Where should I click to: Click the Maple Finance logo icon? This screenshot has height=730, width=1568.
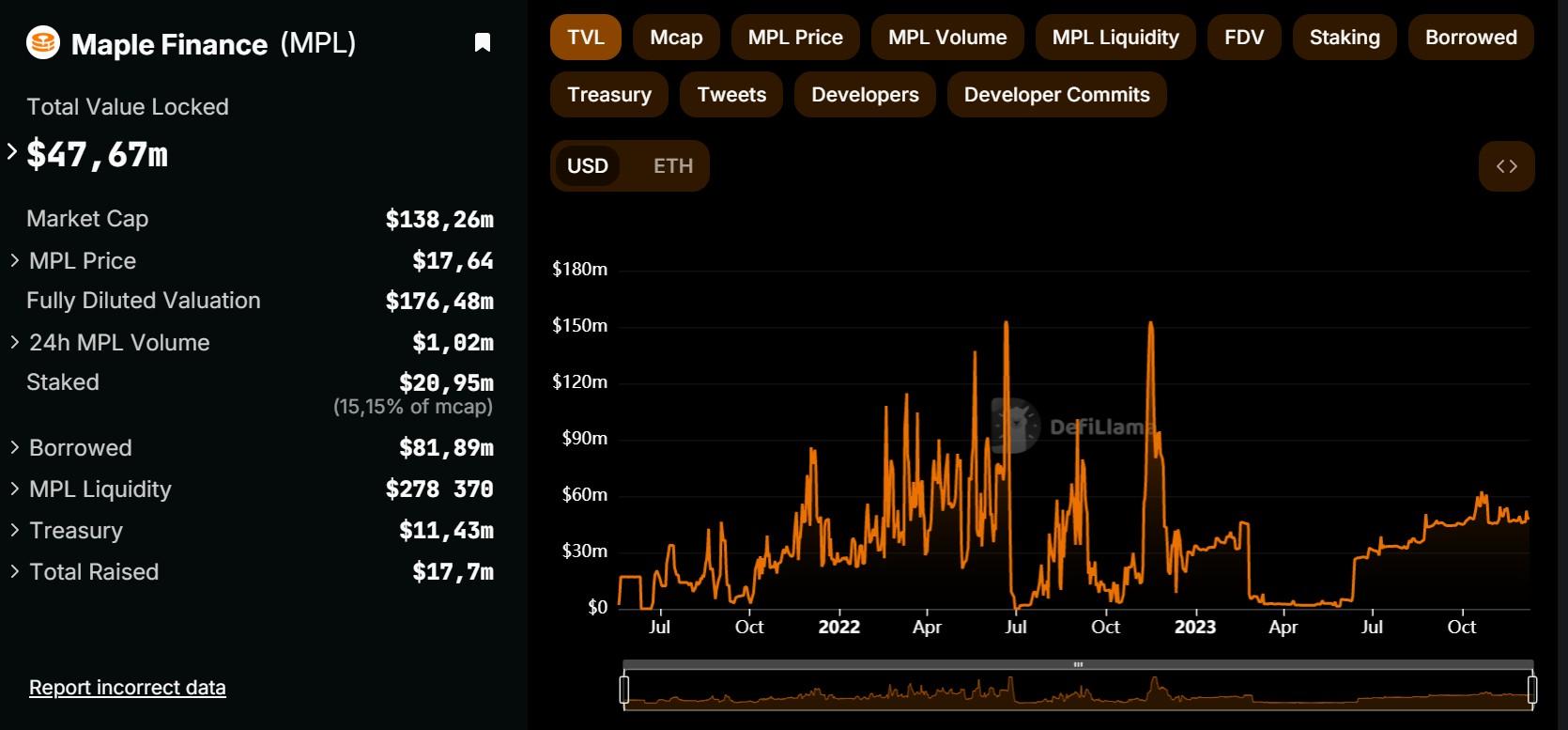(x=43, y=42)
